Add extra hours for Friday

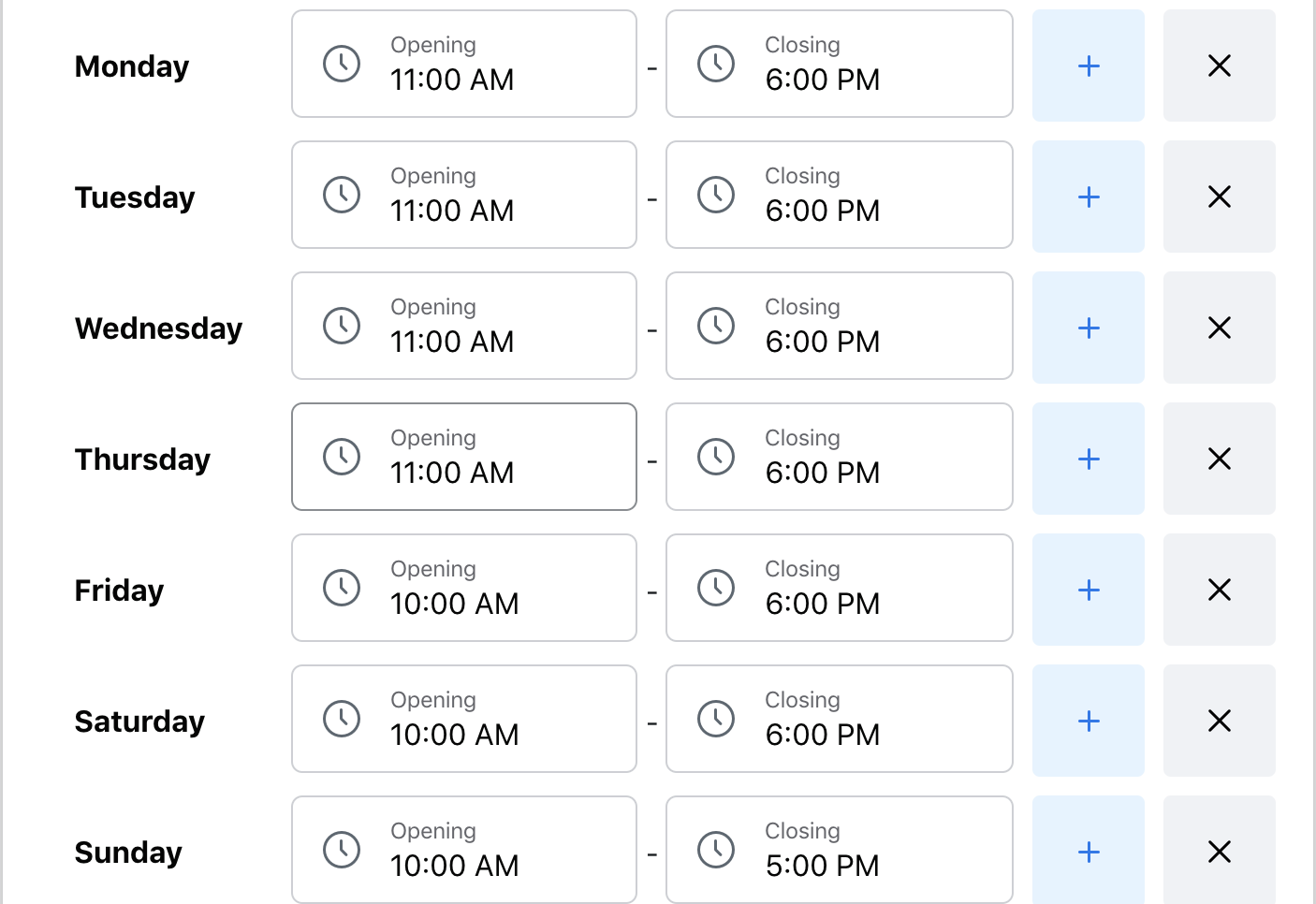click(x=1088, y=590)
